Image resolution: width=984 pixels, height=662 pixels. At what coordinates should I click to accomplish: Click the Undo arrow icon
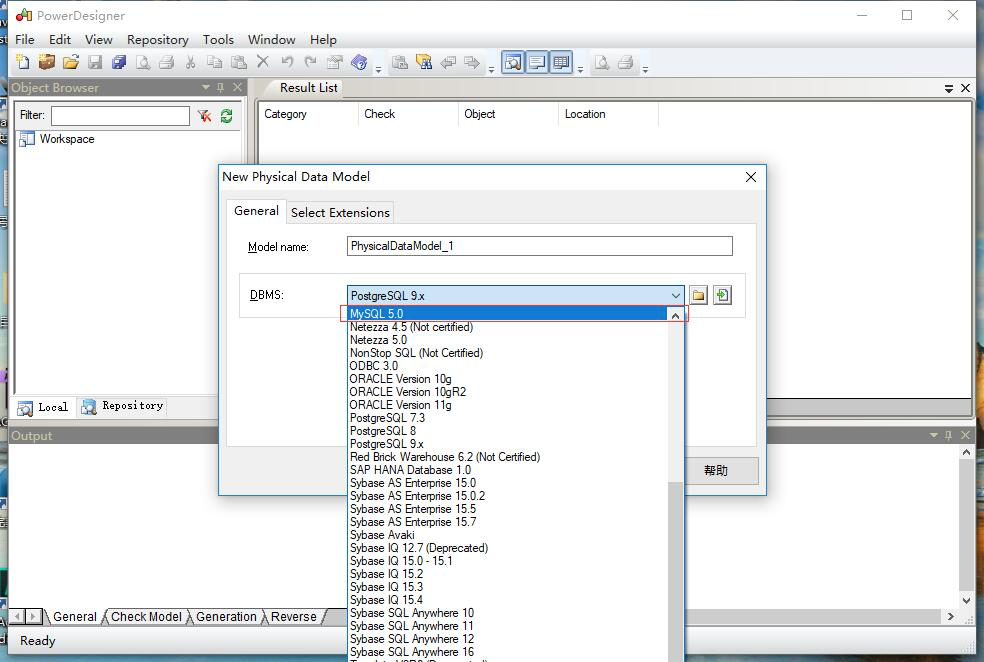[287, 61]
